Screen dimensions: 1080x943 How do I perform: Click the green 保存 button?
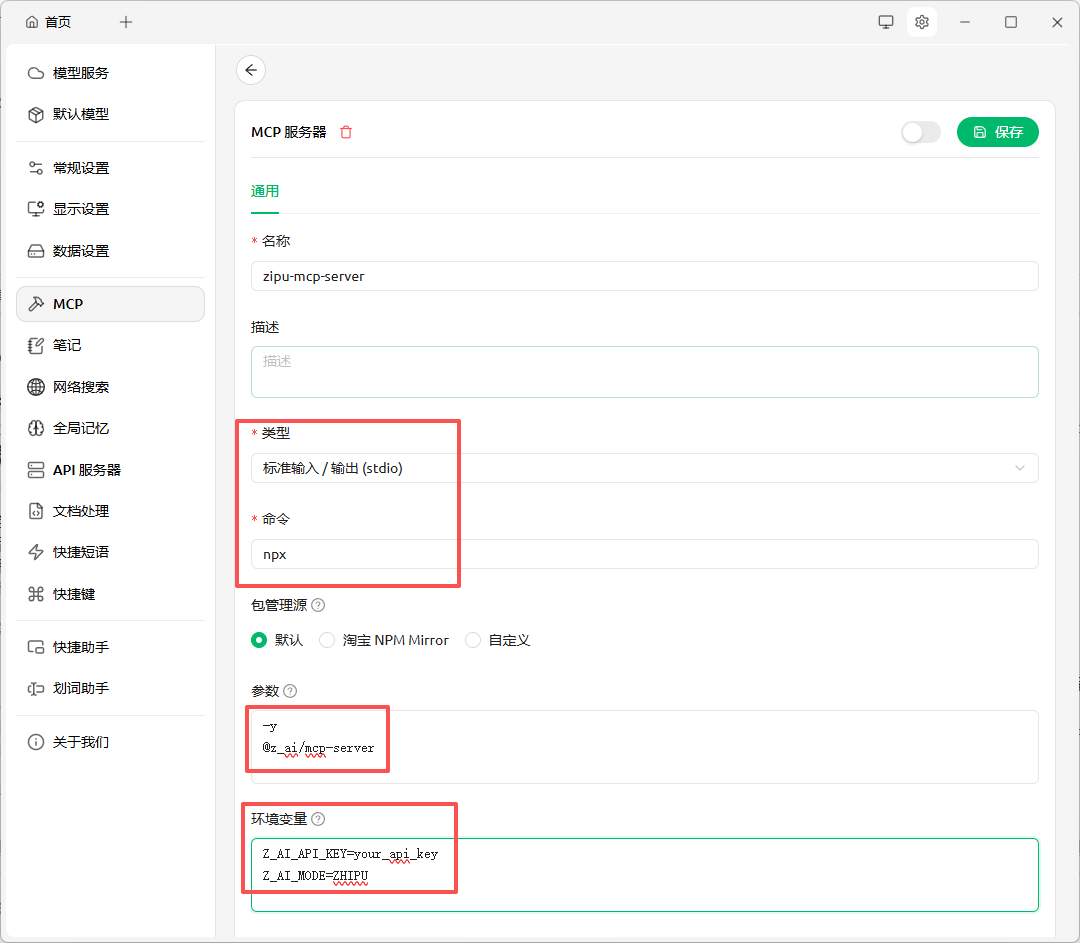point(997,132)
